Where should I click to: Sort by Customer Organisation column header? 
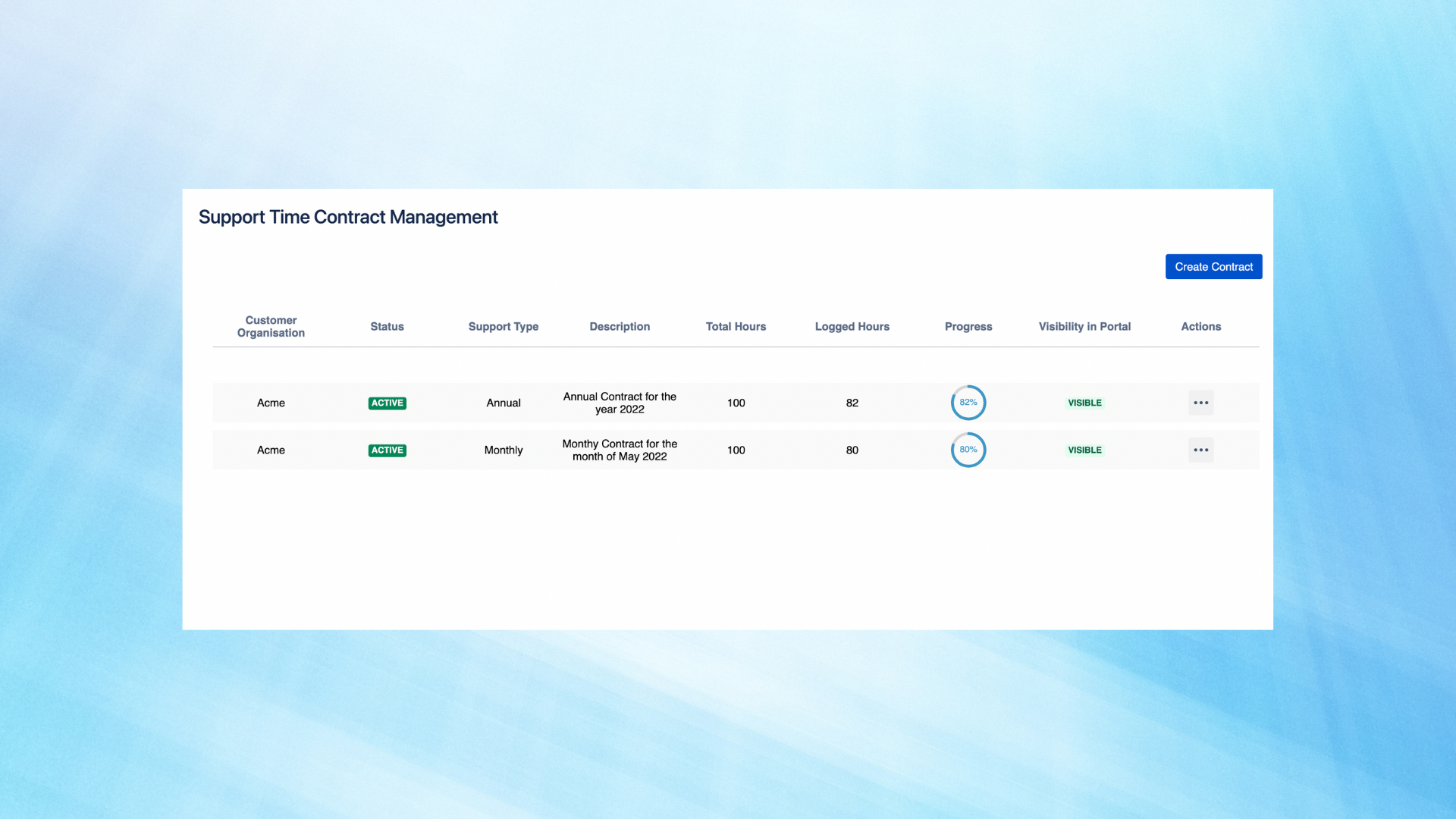271,326
